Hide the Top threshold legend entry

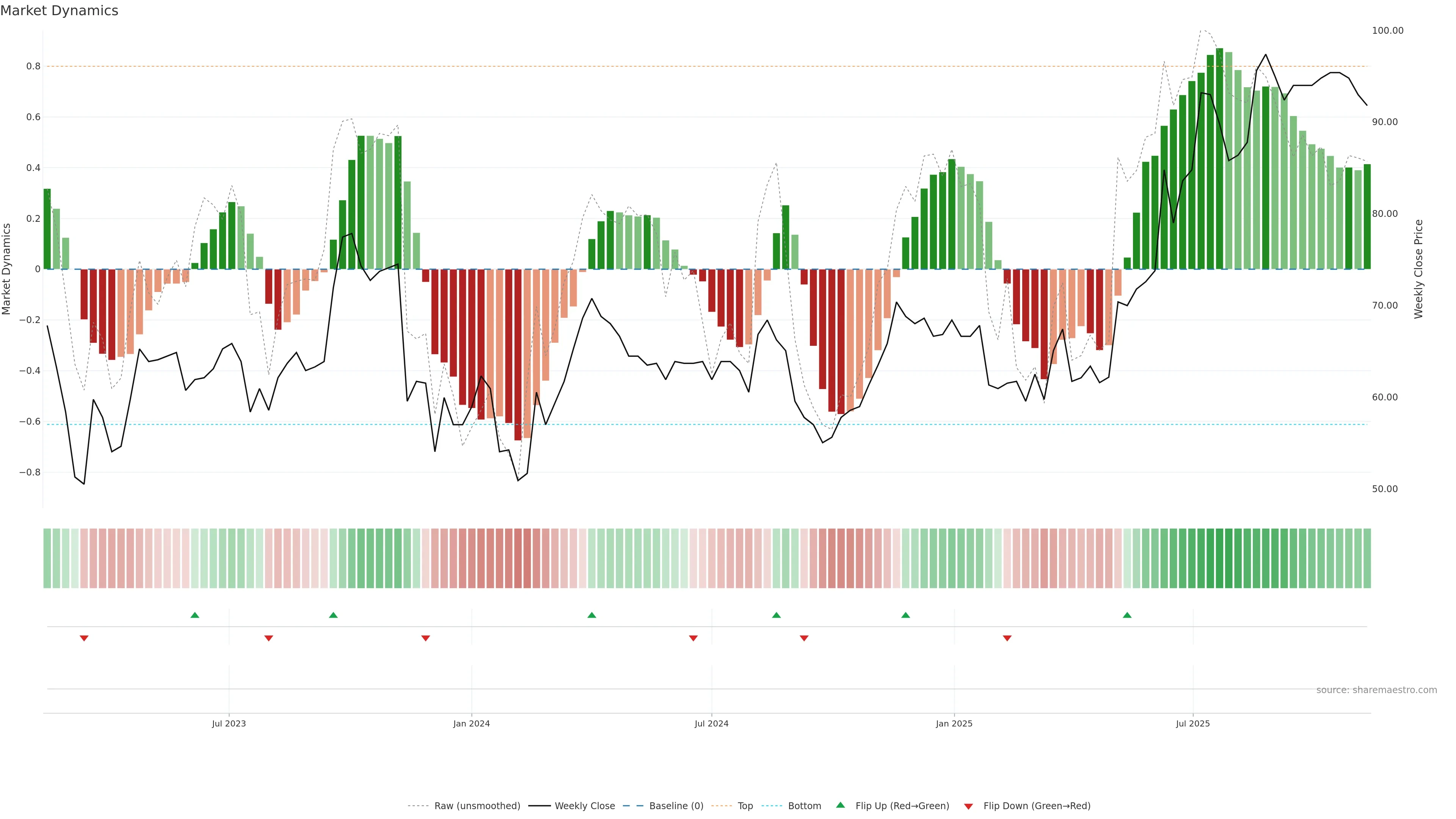click(x=745, y=806)
